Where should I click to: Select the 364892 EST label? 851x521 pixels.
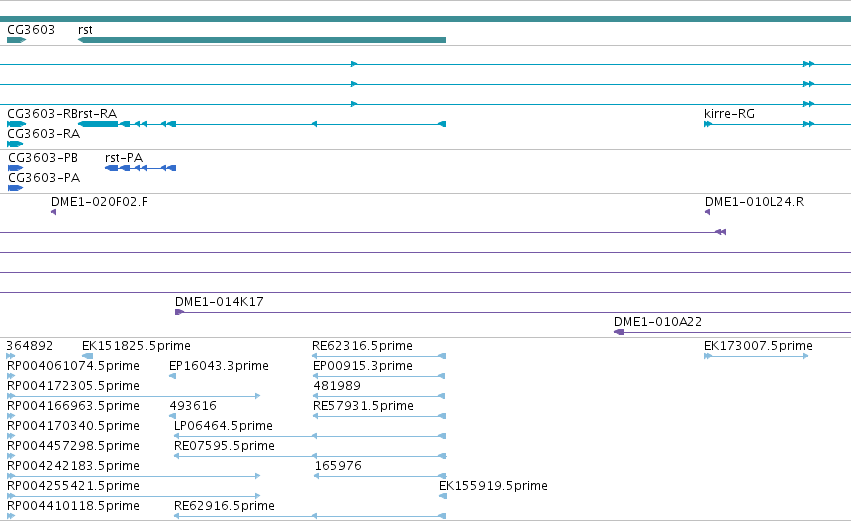[x=30, y=346]
